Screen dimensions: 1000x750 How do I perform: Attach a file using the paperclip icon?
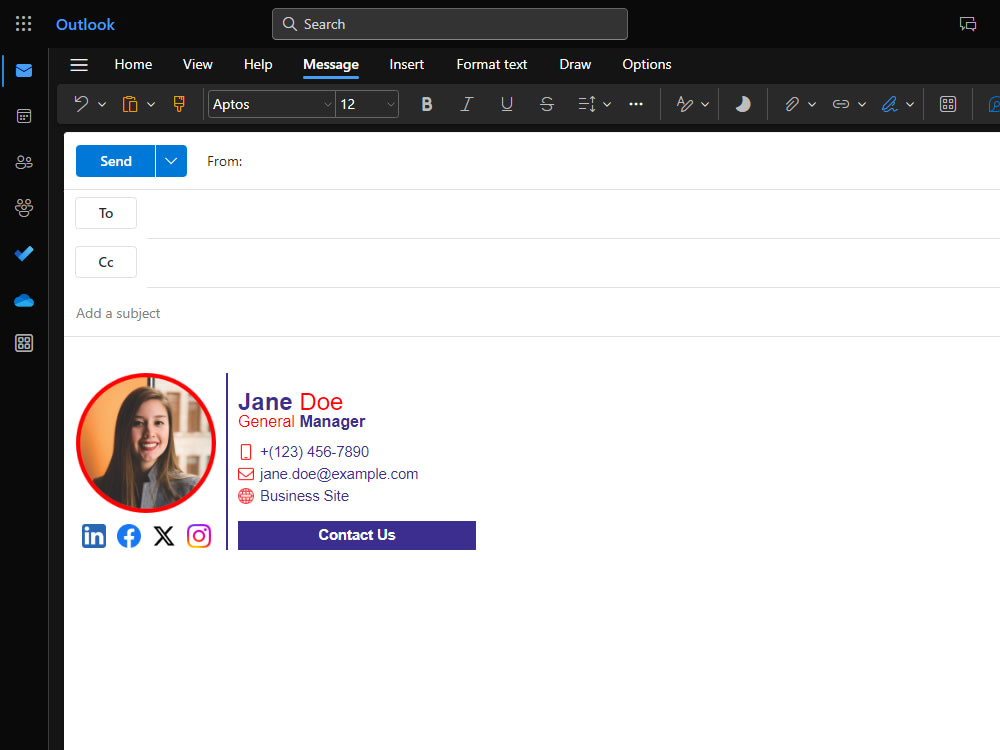point(792,103)
